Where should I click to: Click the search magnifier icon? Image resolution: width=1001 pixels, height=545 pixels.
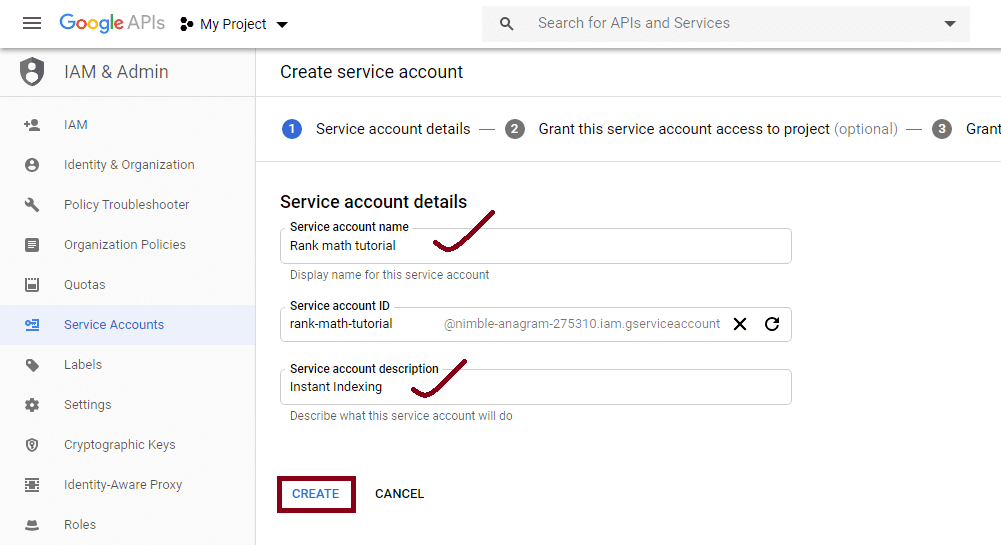506,24
